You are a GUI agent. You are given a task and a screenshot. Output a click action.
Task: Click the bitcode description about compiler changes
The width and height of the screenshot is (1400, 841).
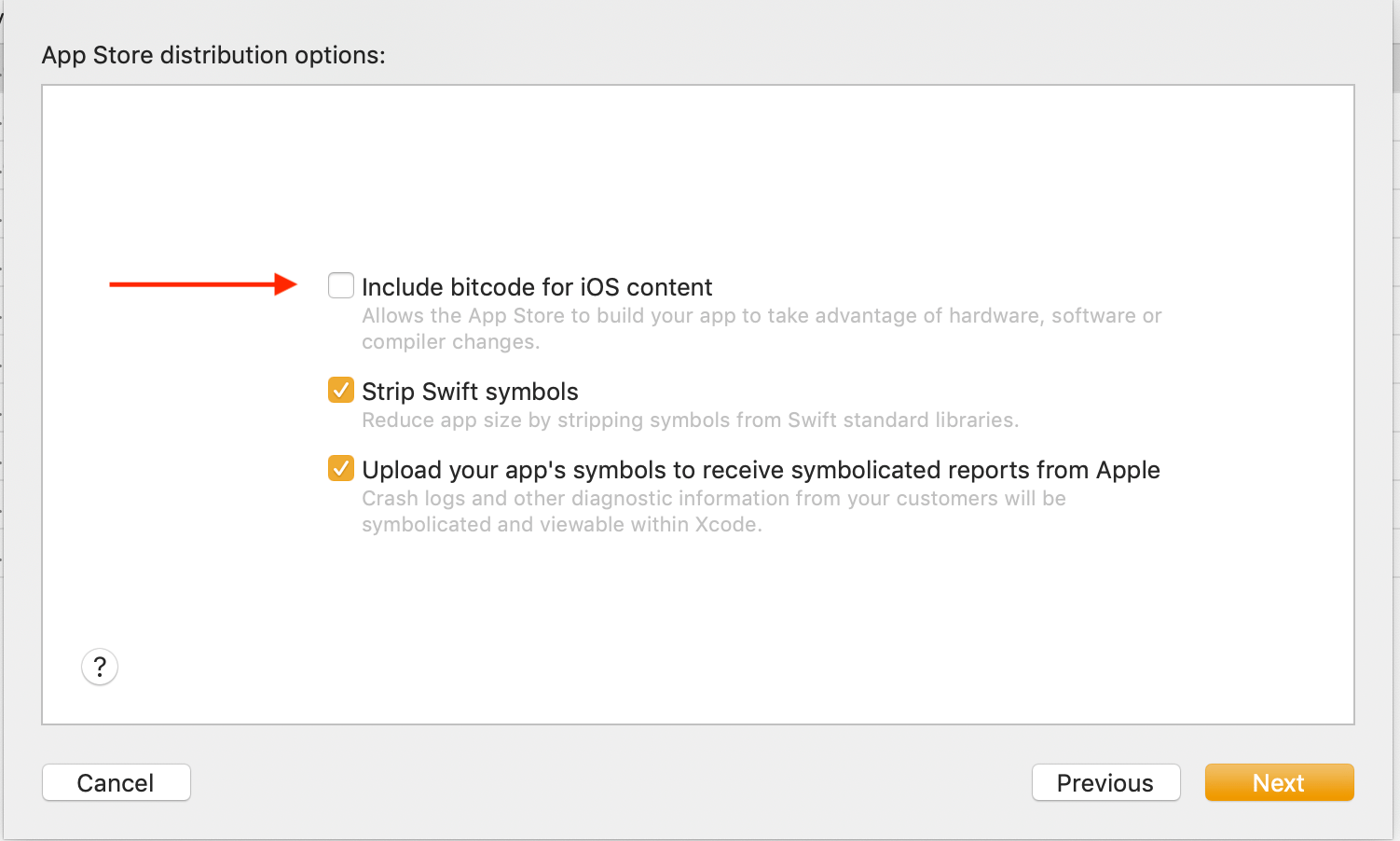tap(762, 328)
